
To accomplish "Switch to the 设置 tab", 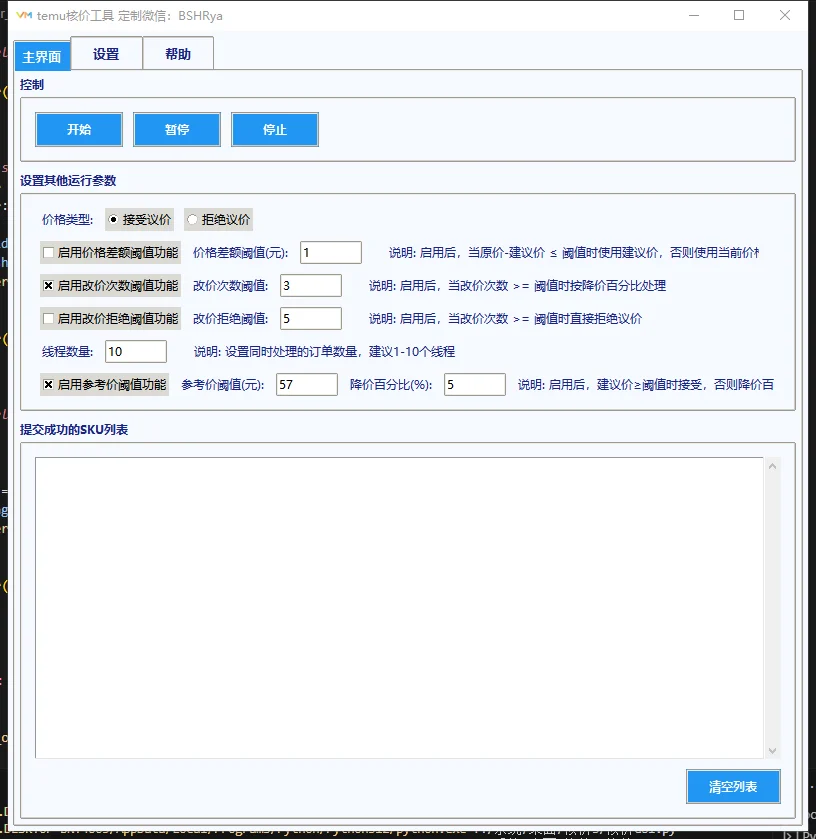I will point(107,54).
